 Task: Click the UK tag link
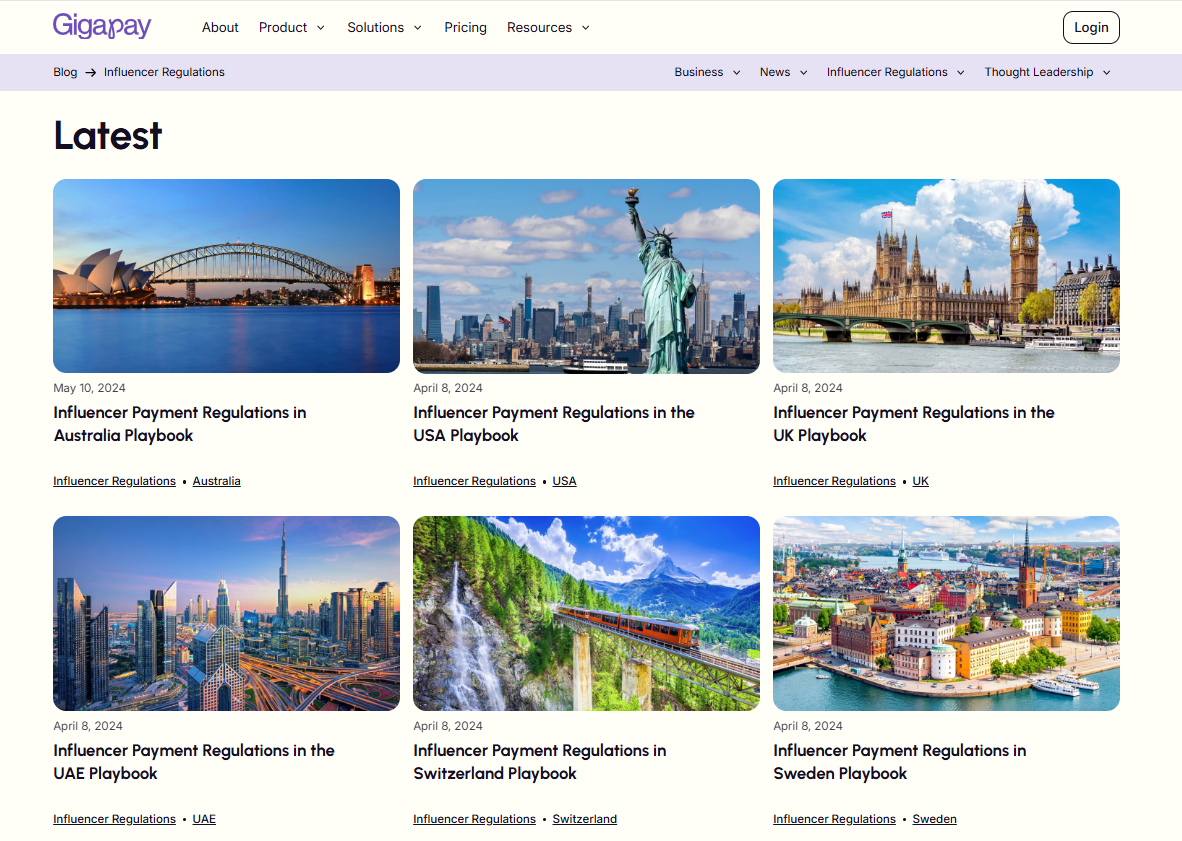(920, 481)
